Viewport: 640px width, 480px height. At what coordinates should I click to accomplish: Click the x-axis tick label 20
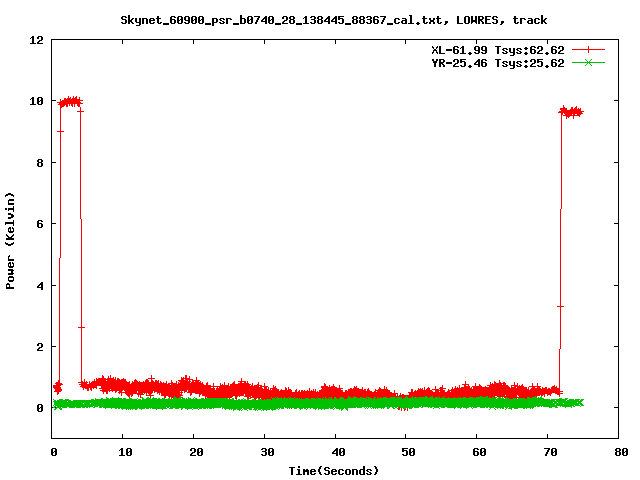196,452
